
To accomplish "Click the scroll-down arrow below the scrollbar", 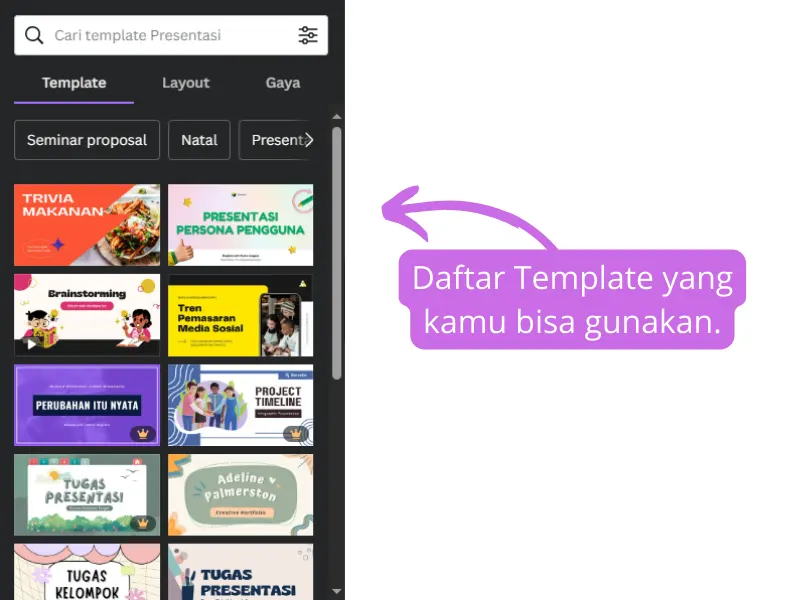I will [337, 590].
